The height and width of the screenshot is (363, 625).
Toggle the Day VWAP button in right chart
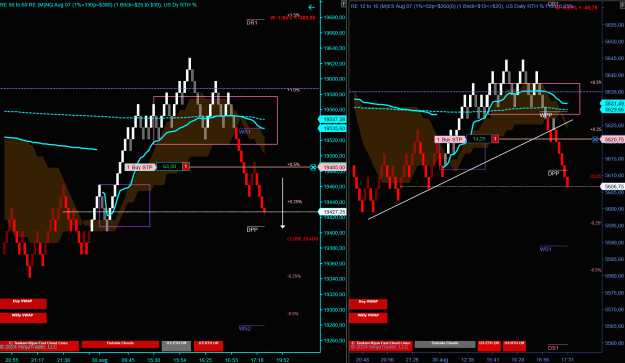pos(368,304)
